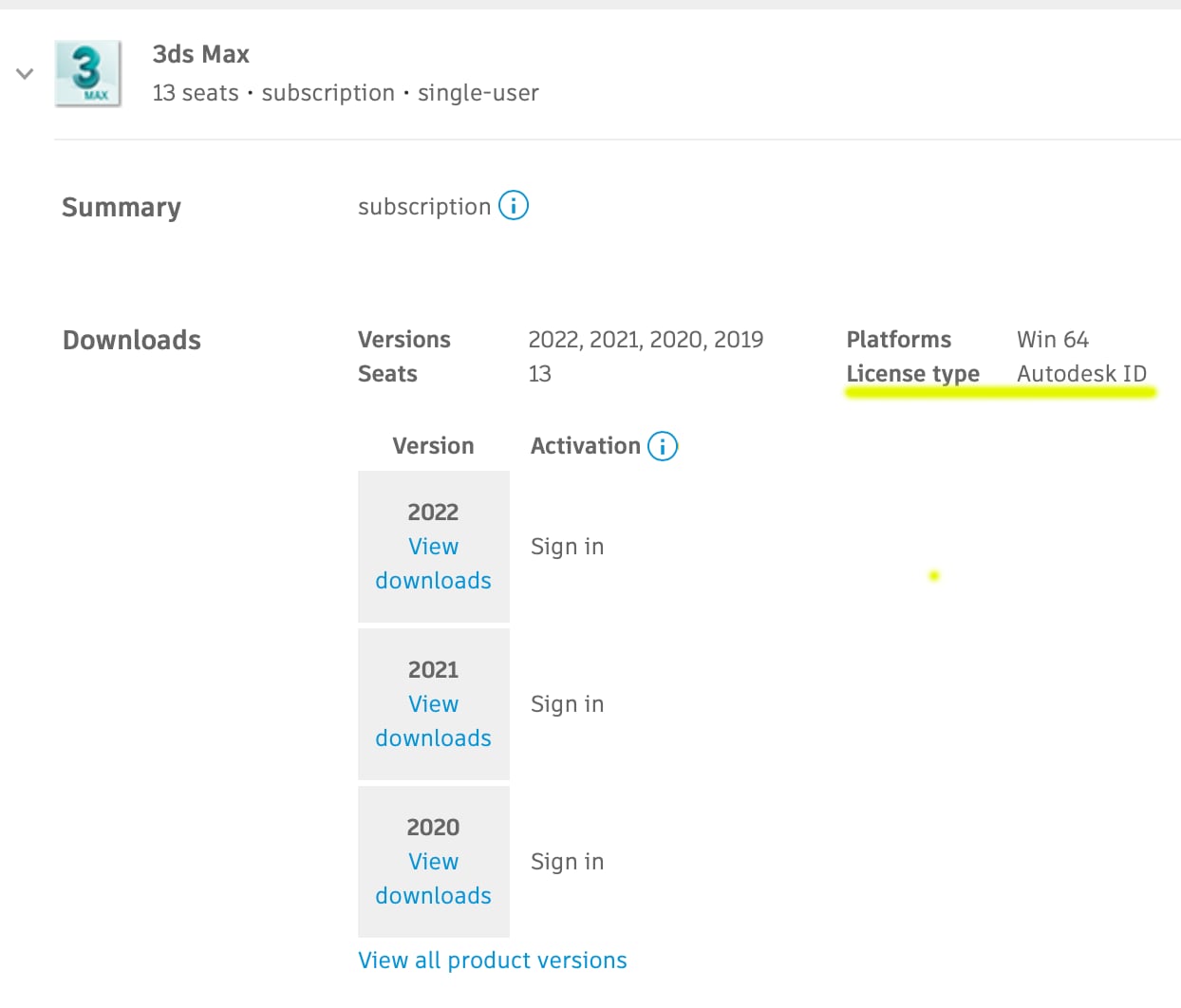Click Sign in for the 2022 activation
1181x1008 pixels.
coord(567,547)
